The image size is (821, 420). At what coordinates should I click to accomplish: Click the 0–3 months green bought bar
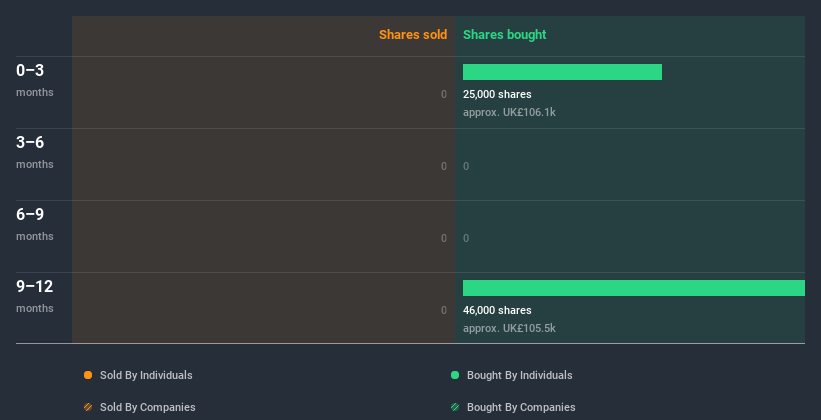(562, 72)
